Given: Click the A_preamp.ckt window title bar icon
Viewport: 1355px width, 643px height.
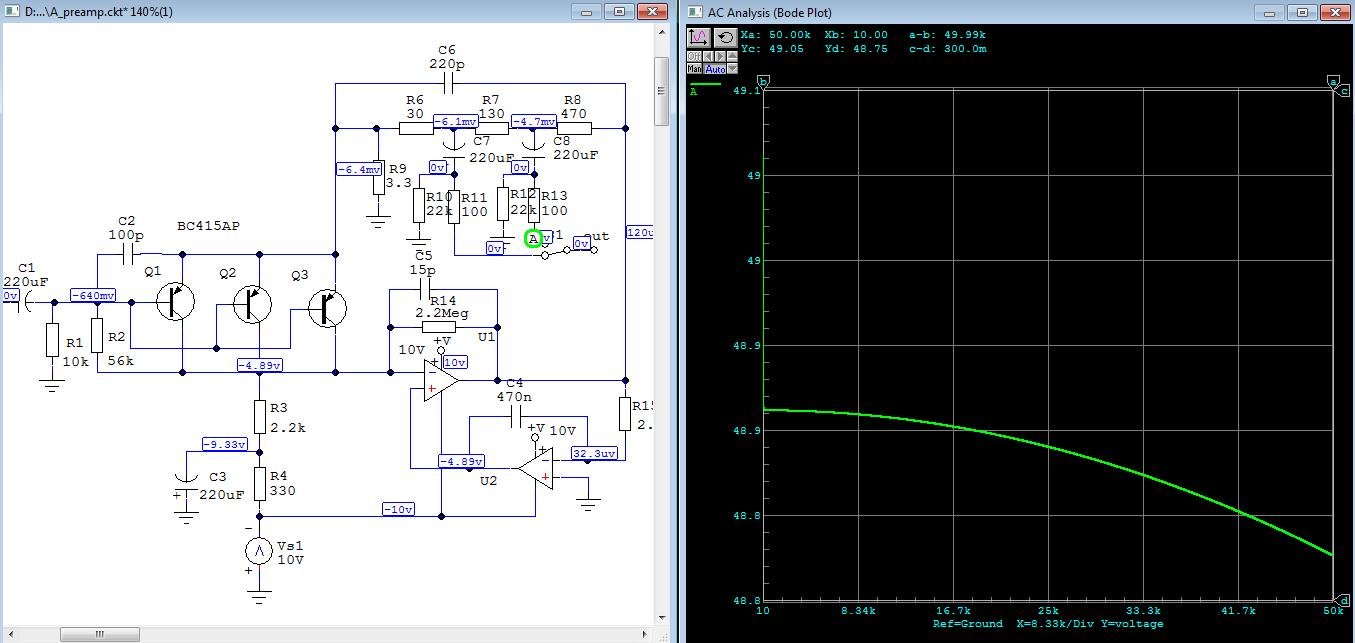Looking at the screenshot, I should pyautogui.click(x=10, y=11).
